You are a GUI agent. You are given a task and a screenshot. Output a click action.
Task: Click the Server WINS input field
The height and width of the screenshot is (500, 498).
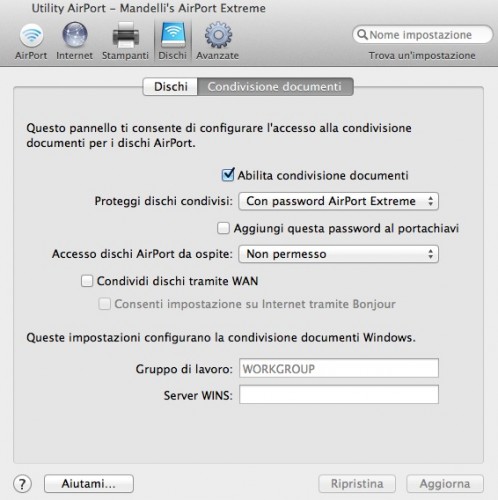click(x=339, y=395)
